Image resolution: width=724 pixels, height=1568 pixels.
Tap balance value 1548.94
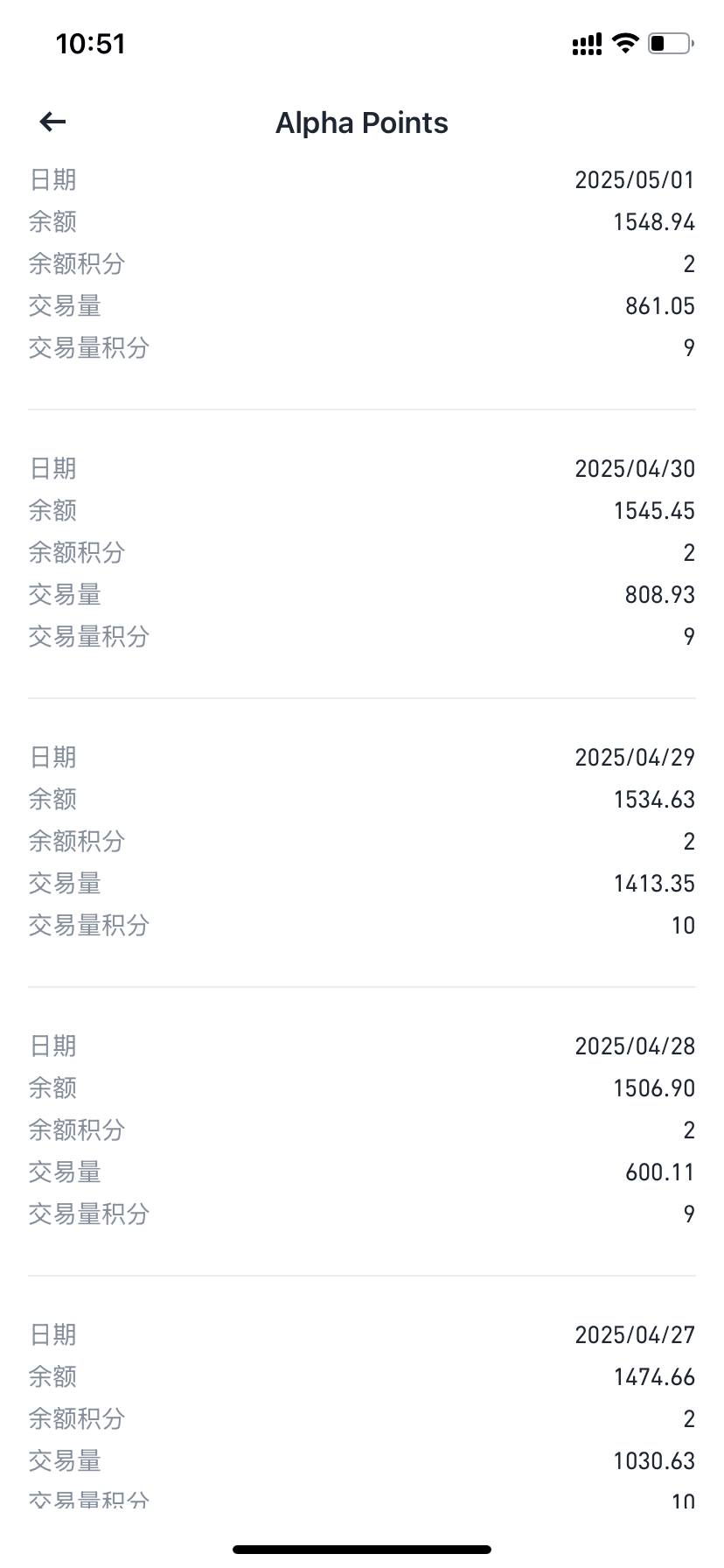pos(653,222)
